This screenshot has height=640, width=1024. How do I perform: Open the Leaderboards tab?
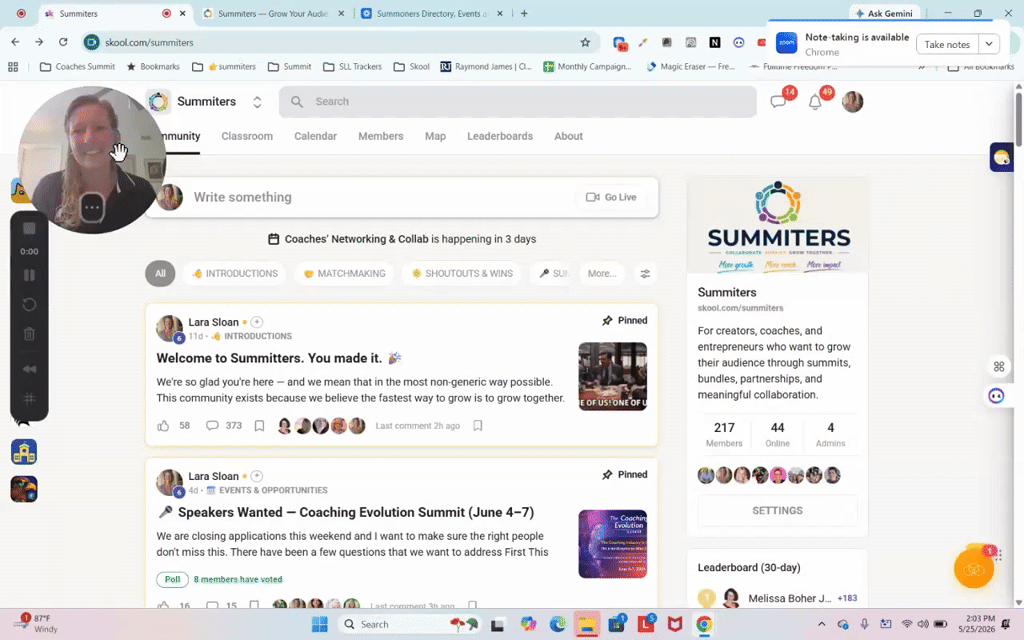coord(500,136)
